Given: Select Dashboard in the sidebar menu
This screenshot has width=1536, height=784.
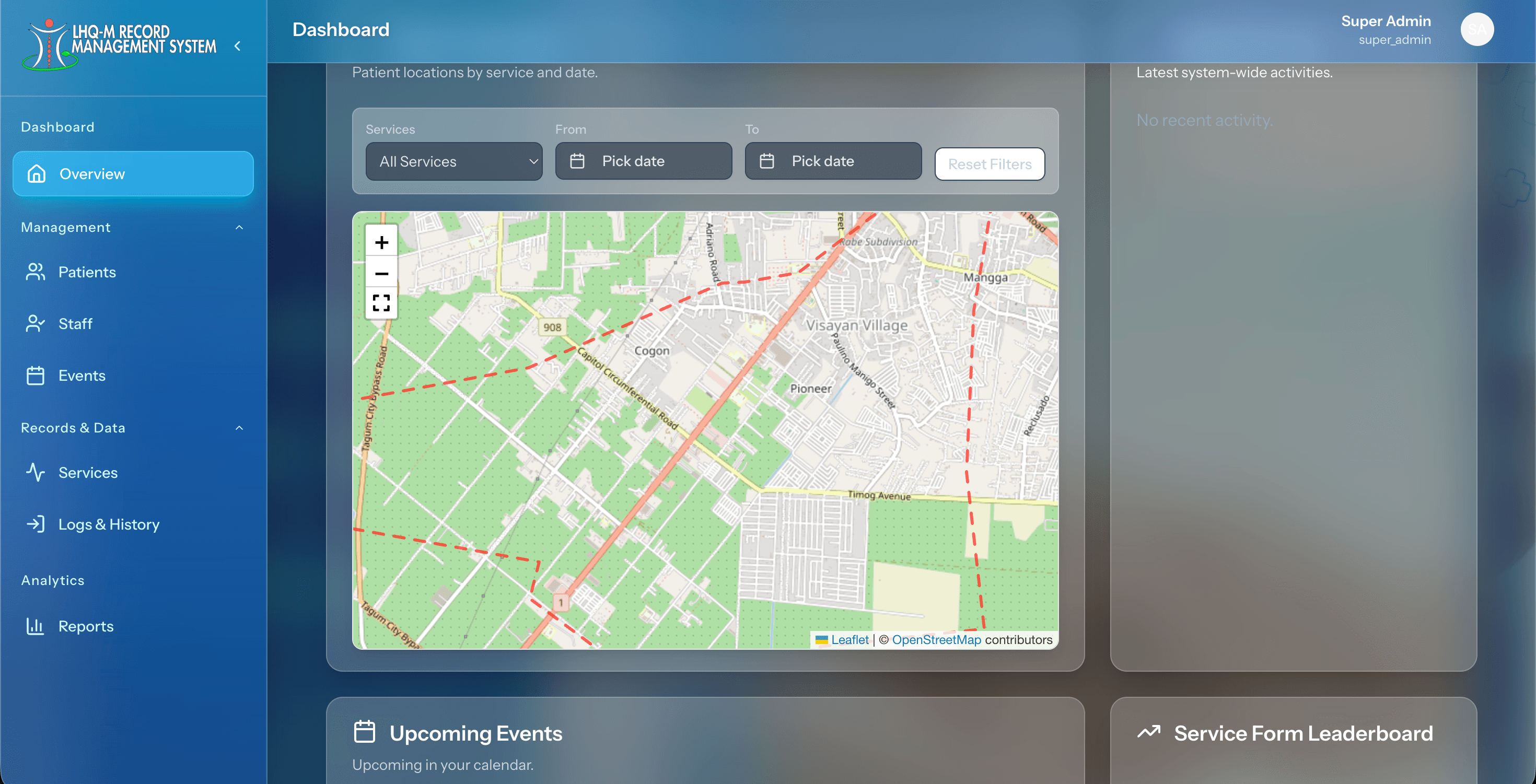Looking at the screenshot, I should click(57, 126).
